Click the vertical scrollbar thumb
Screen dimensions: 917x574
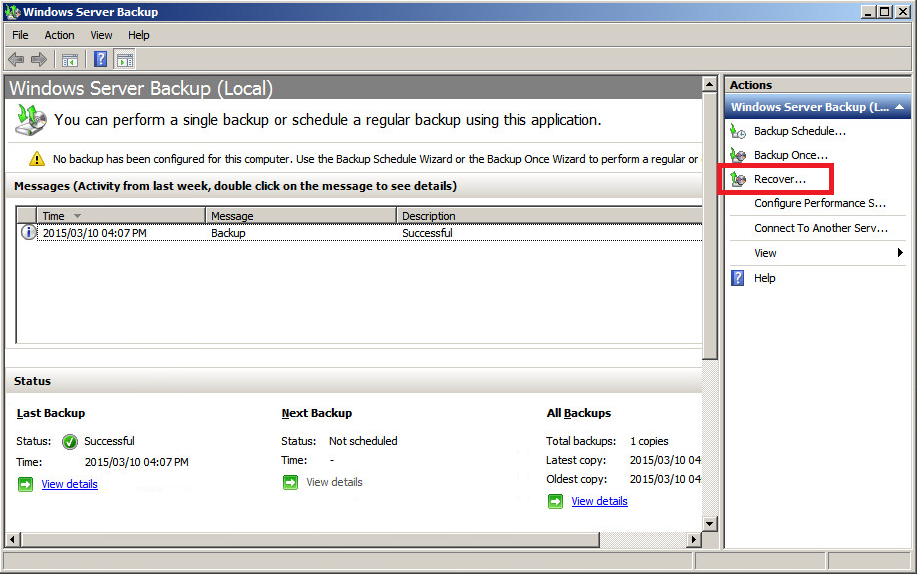(x=709, y=225)
